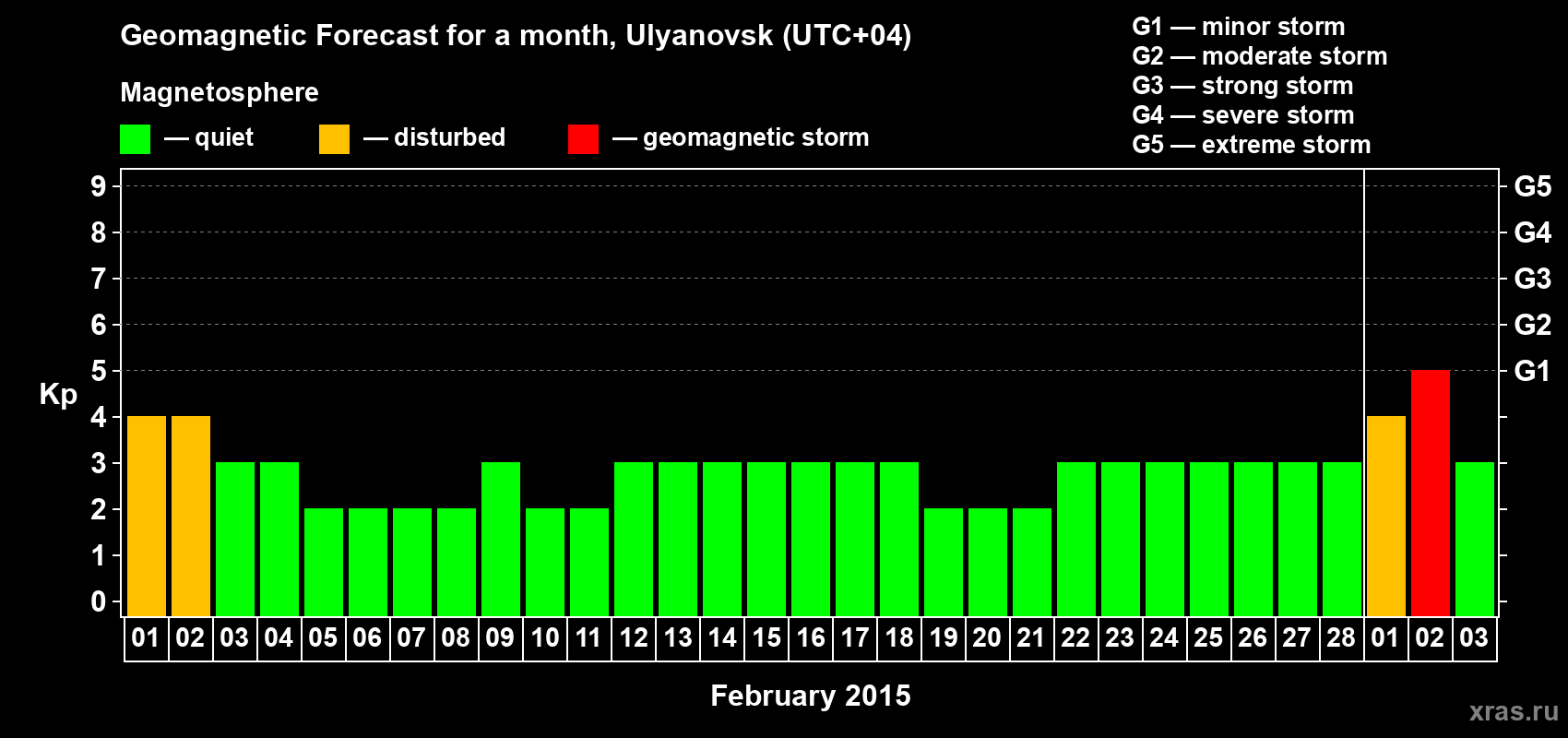1568x738 pixels.
Task: Click the G1 label on right axis
Action: (x=1532, y=371)
